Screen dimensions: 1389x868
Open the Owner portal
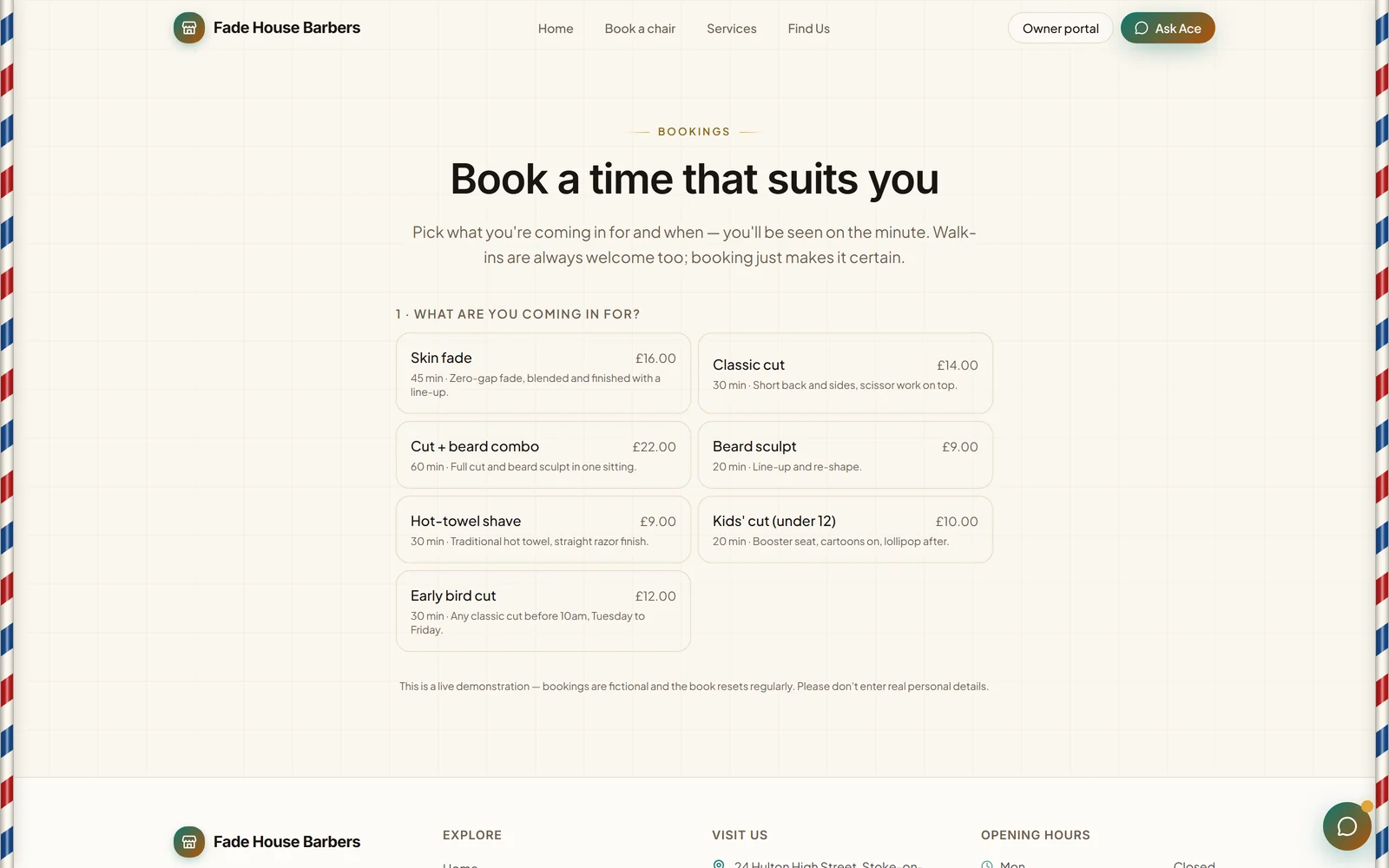(x=1060, y=28)
